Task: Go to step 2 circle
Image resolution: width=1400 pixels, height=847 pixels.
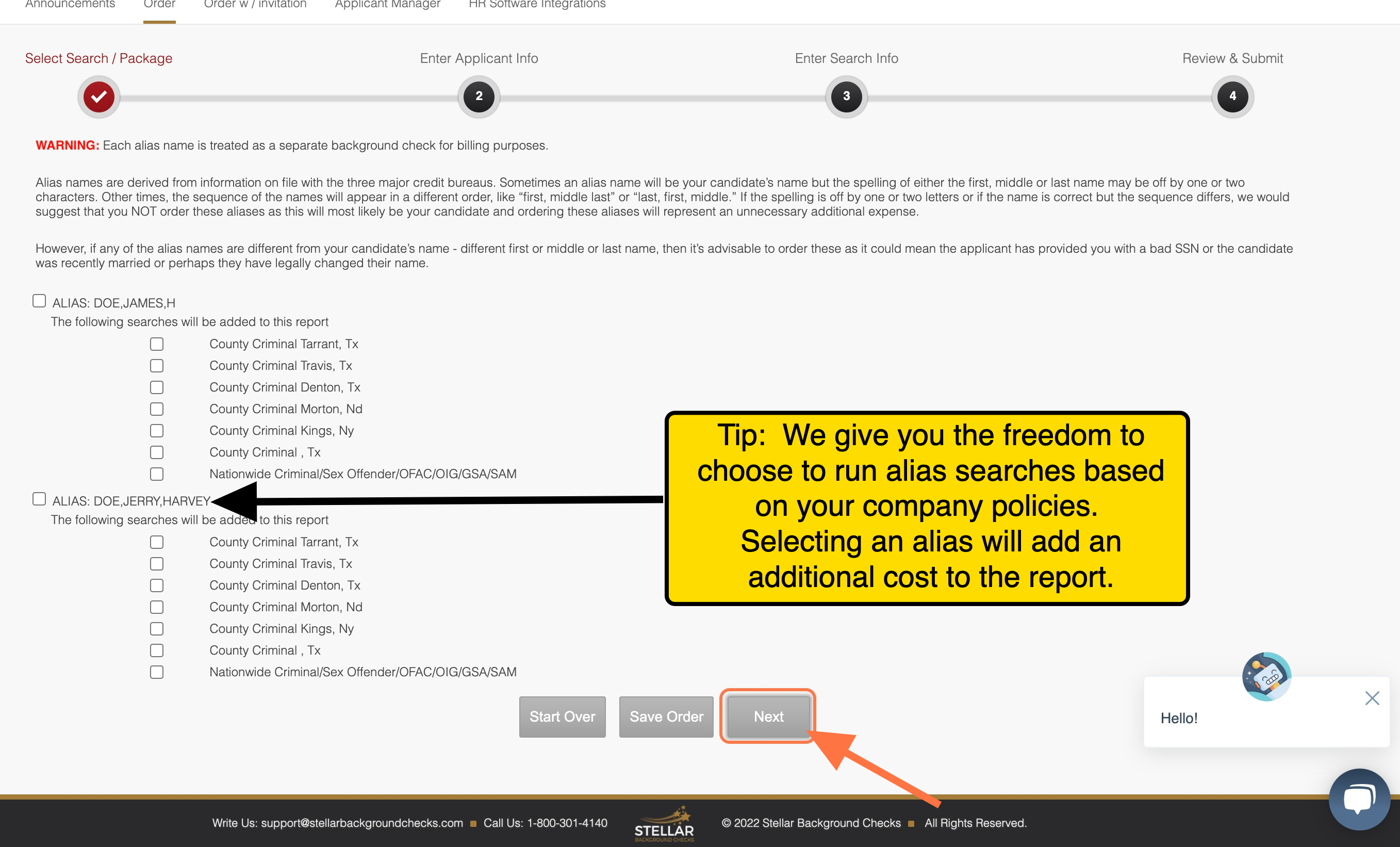Action: point(479,96)
